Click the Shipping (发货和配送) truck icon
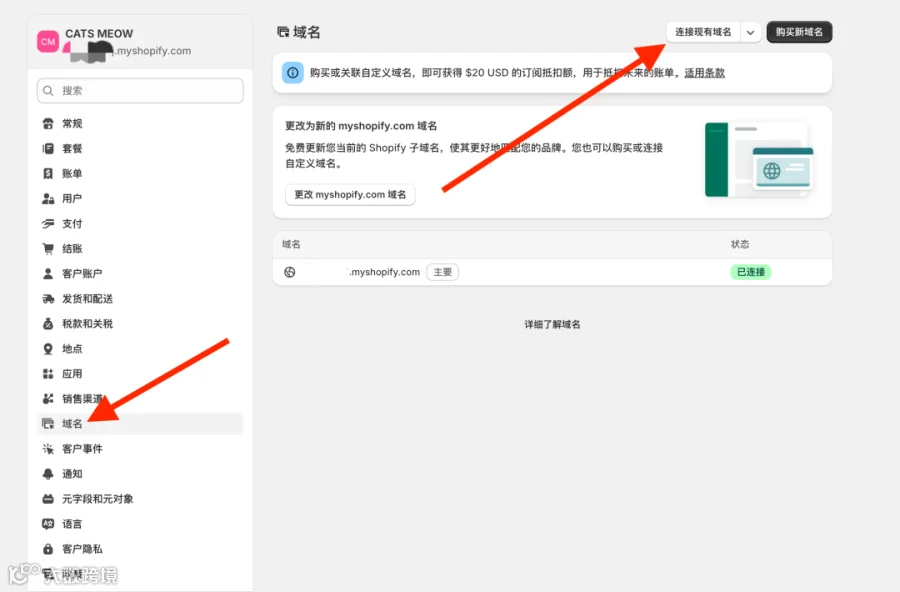 tap(48, 299)
